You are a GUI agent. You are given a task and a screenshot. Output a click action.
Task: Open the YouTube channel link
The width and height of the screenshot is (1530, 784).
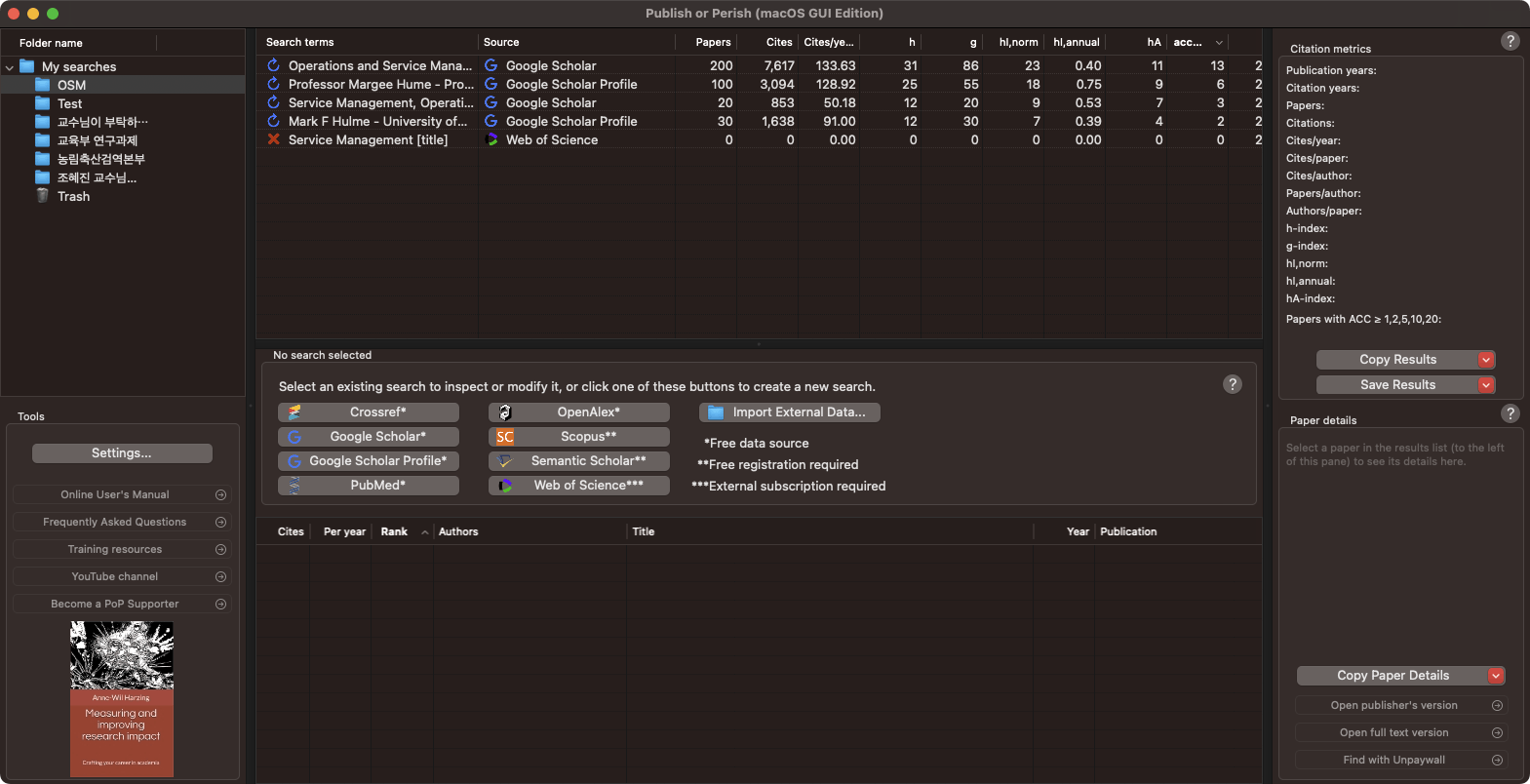coord(122,577)
